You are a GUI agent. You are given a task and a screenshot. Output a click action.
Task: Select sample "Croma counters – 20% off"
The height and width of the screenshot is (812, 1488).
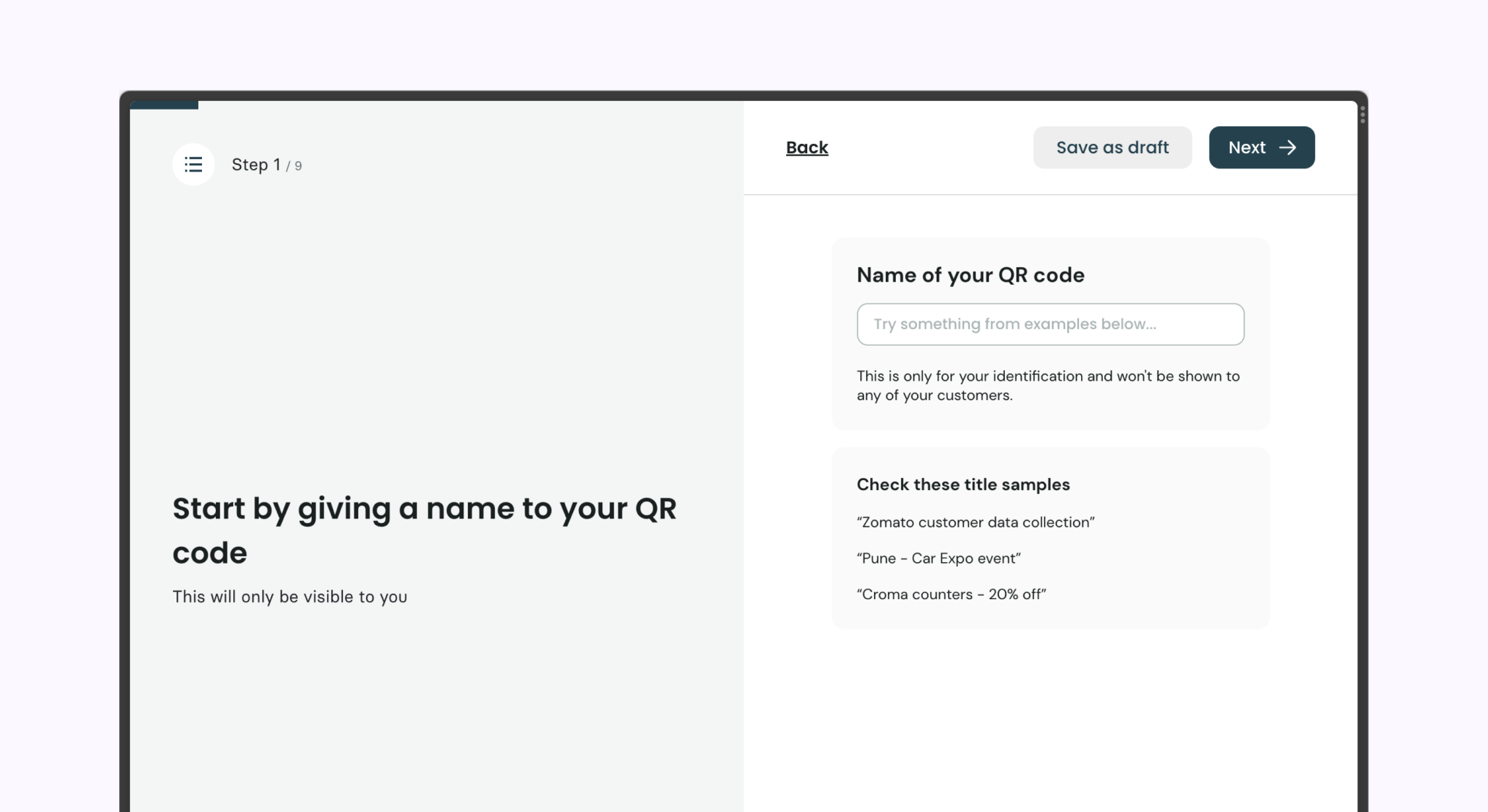coord(951,594)
